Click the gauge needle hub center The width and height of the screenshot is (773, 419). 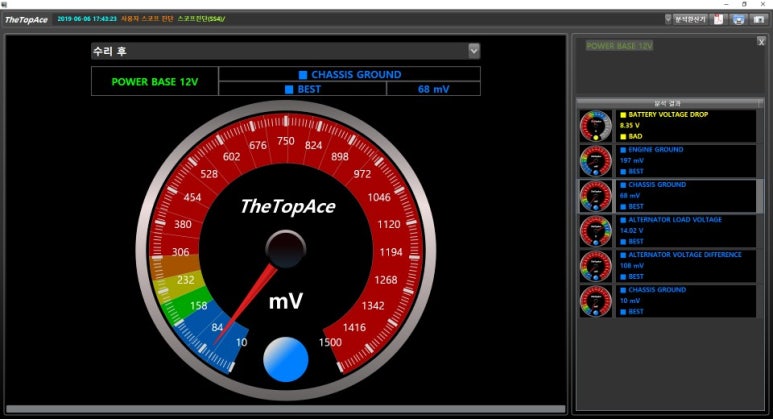click(285, 249)
